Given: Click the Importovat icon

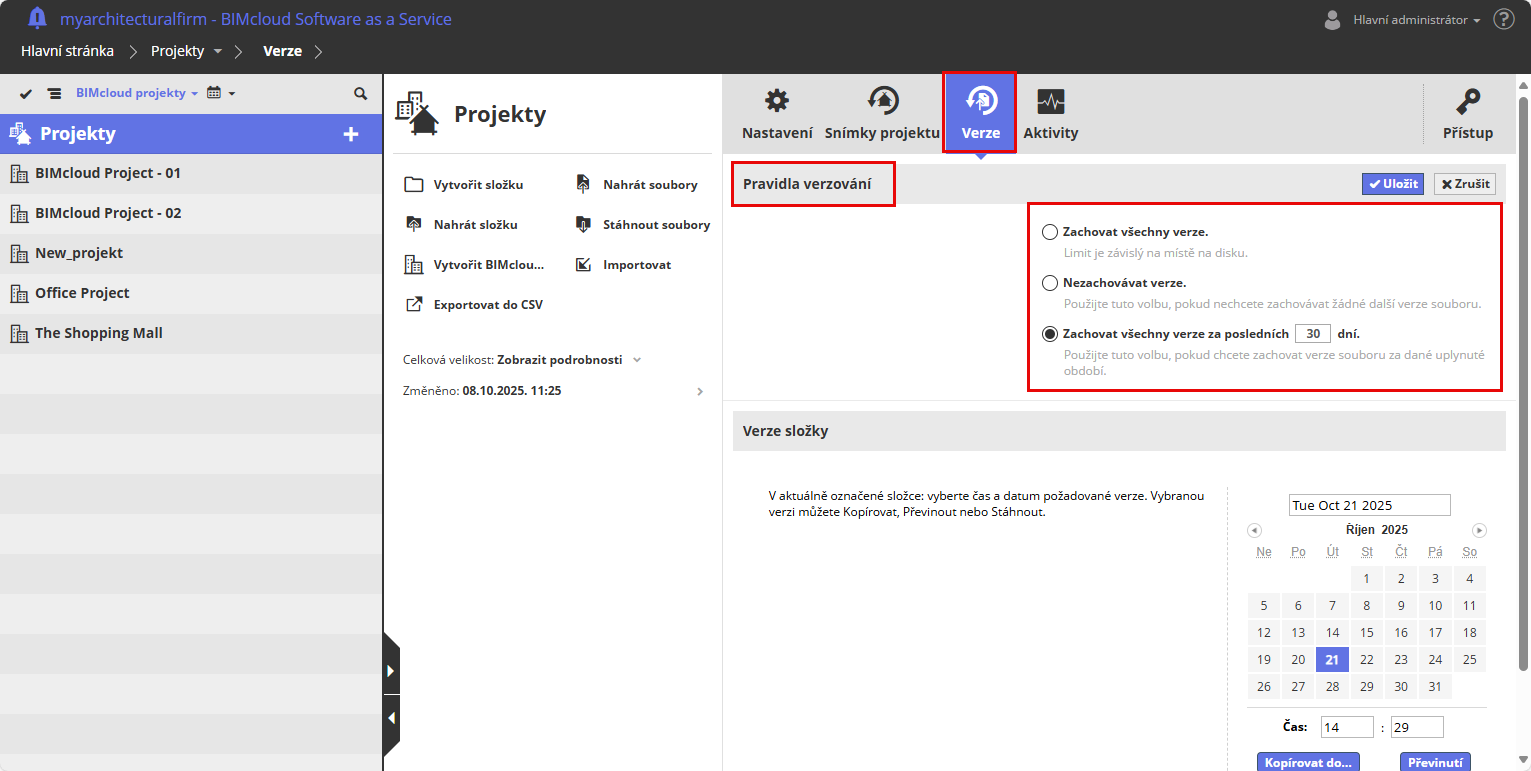Looking at the screenshot, I should coord(584,264).
